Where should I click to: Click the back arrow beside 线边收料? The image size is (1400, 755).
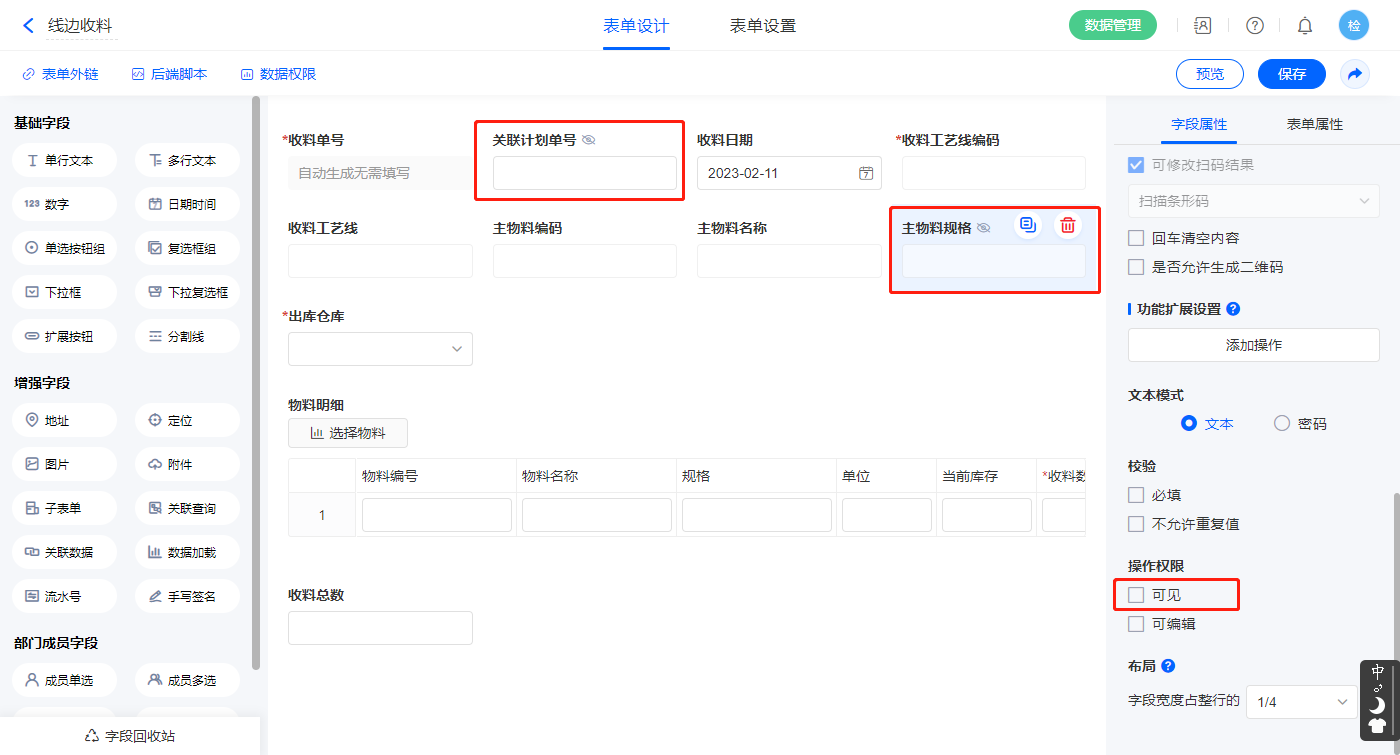[28, 26]
